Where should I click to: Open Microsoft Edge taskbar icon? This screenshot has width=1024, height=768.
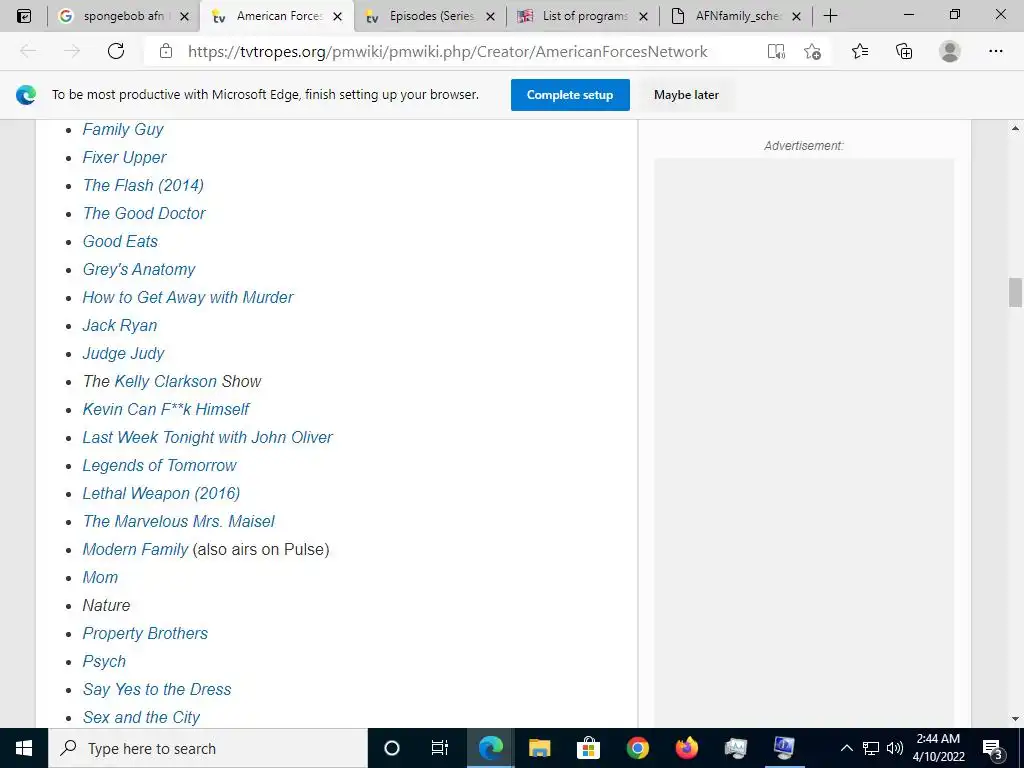coord(490,748)
